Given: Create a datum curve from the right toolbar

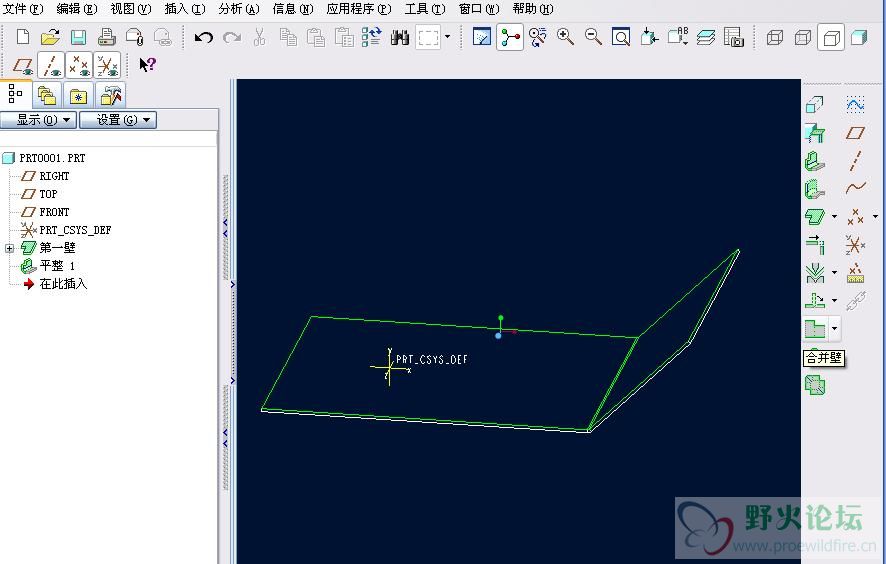Looking at the screenshot, I should [x=855, y=188].
